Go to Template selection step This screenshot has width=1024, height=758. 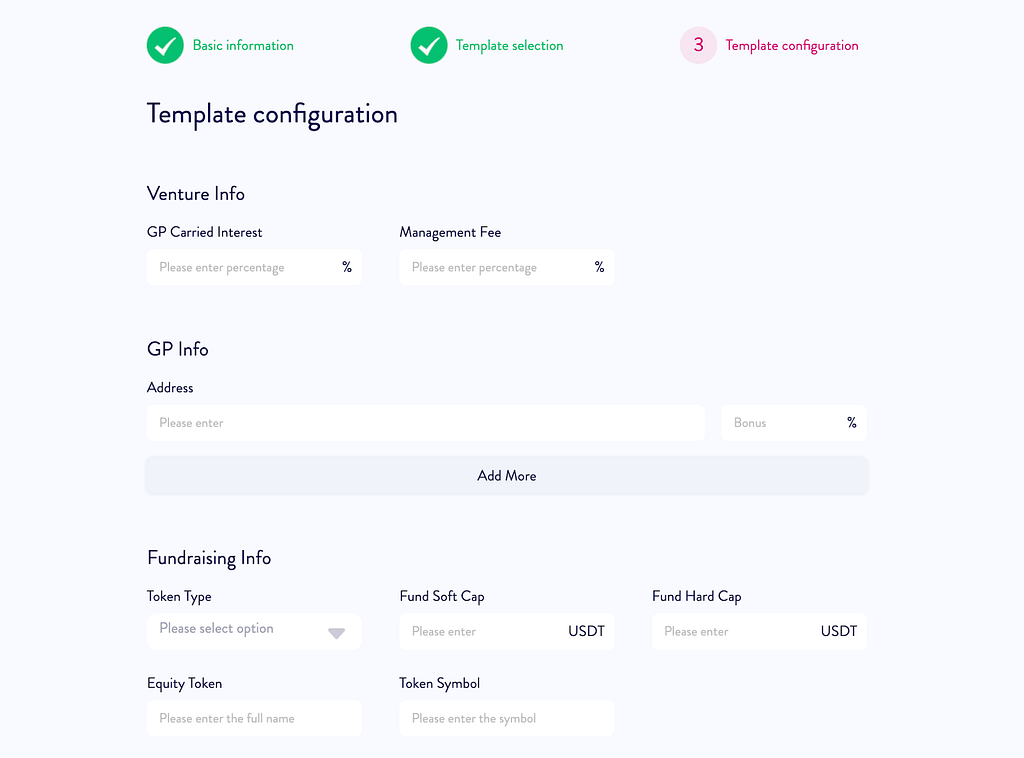pos(509,45)
